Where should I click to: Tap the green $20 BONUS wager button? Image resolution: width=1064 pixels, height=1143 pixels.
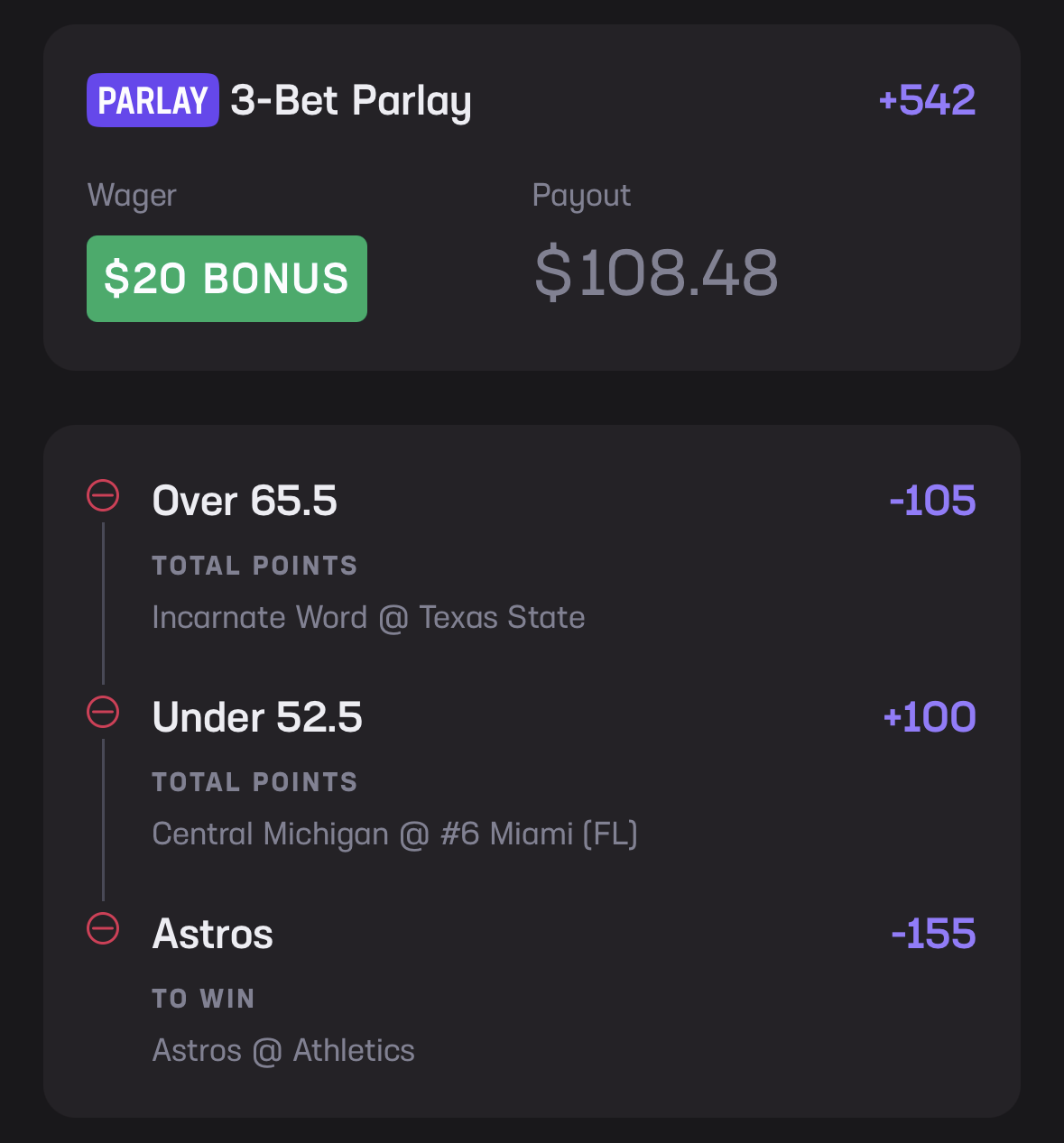(227, 279)
